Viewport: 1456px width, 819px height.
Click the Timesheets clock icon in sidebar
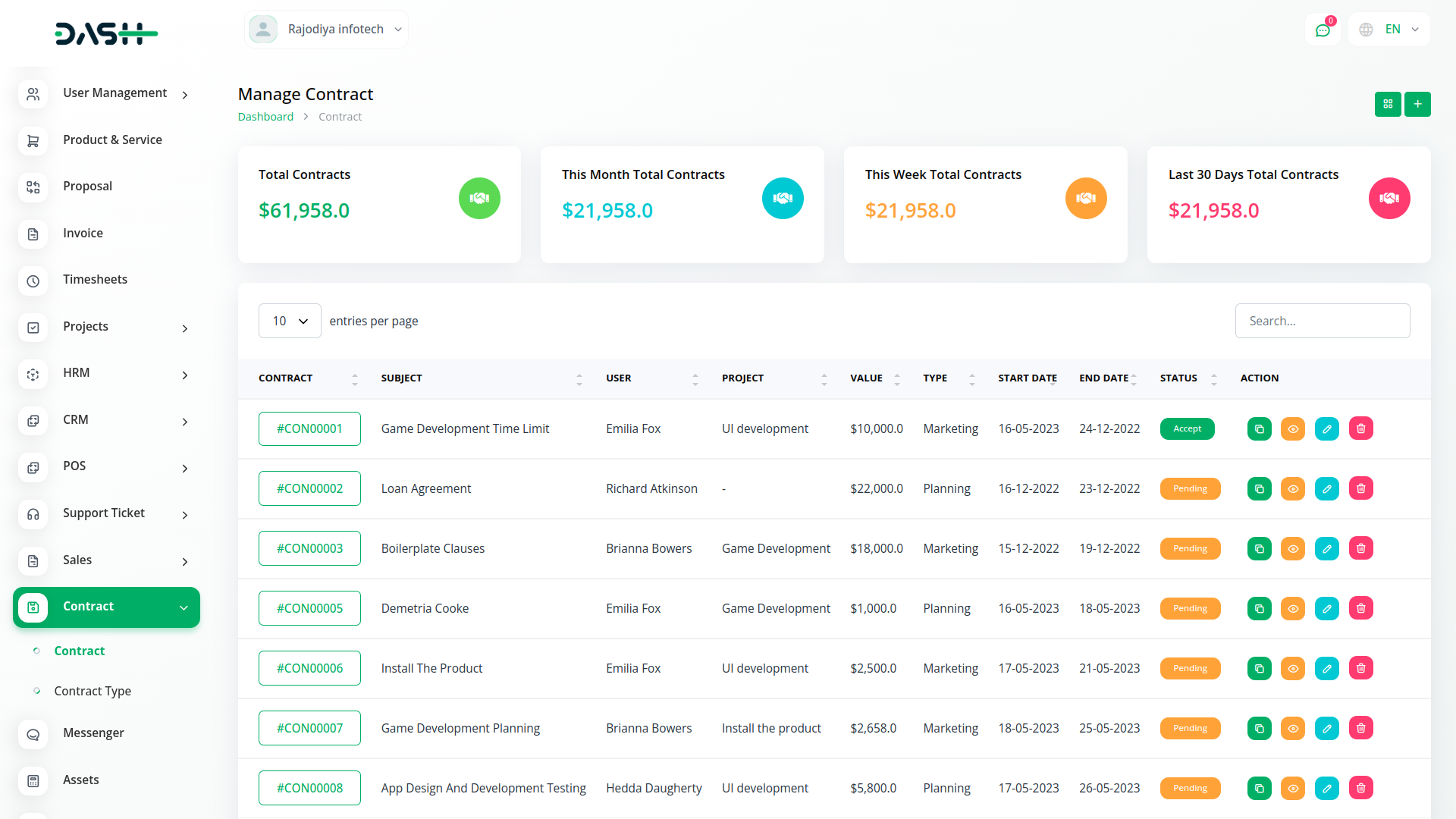(x=33, y=281)
